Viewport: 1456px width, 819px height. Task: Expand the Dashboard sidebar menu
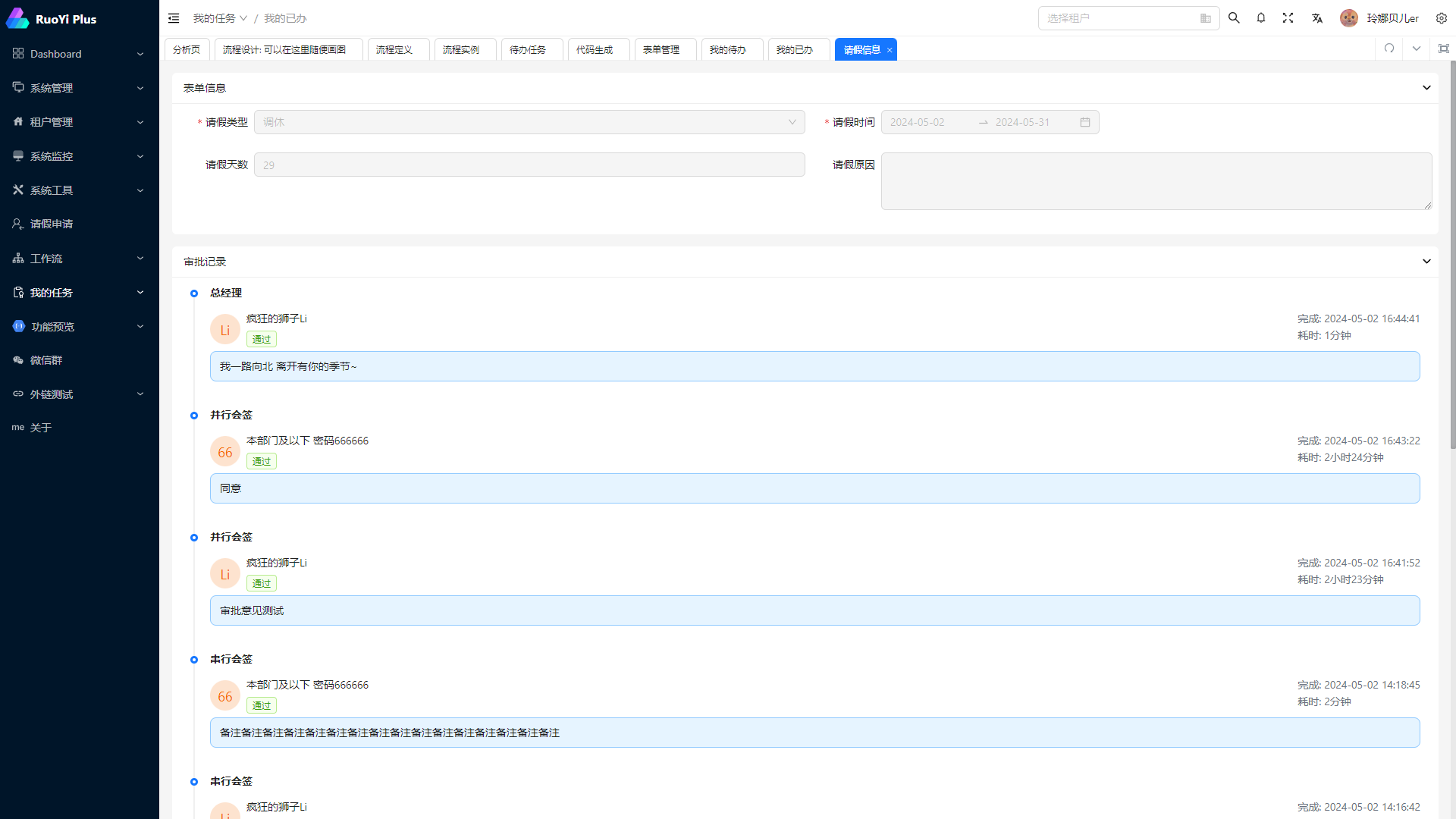(140, 54)
